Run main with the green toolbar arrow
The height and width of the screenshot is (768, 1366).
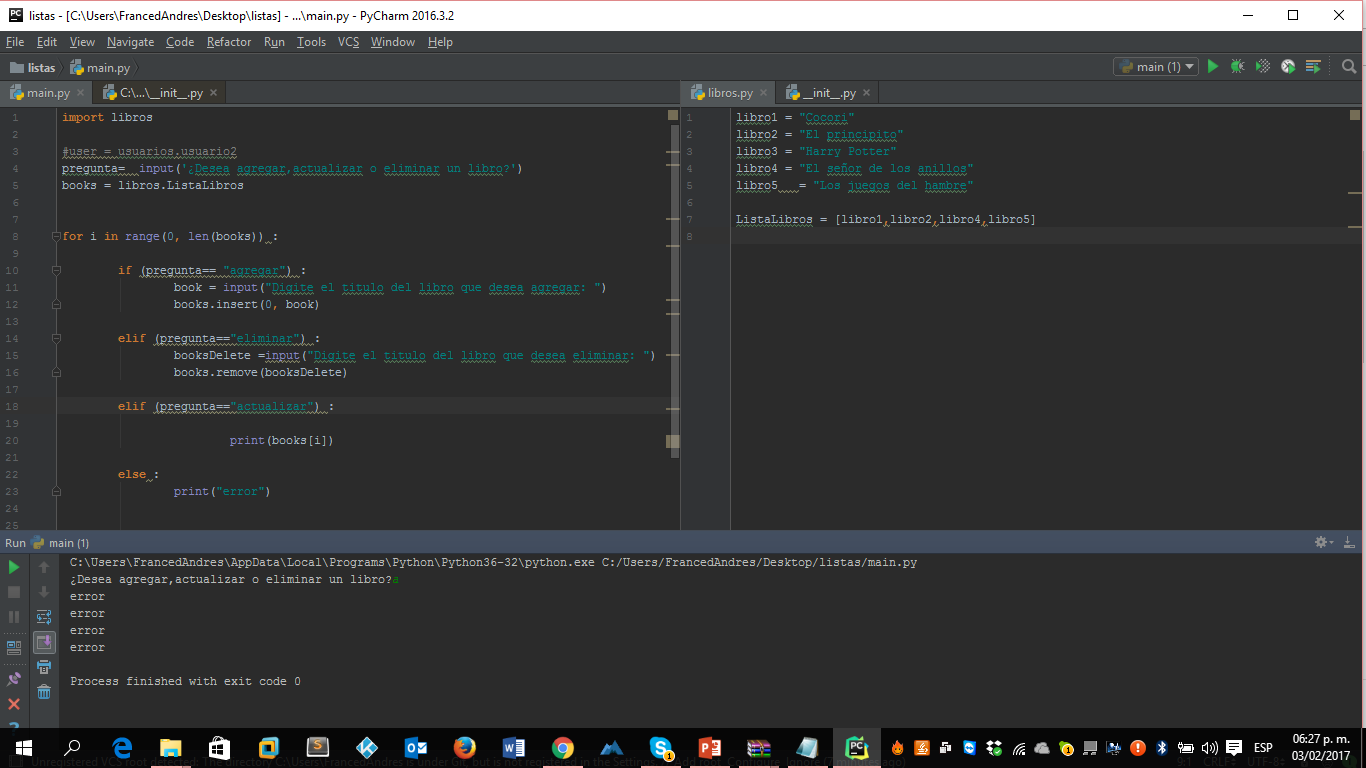coord(1212,67)
